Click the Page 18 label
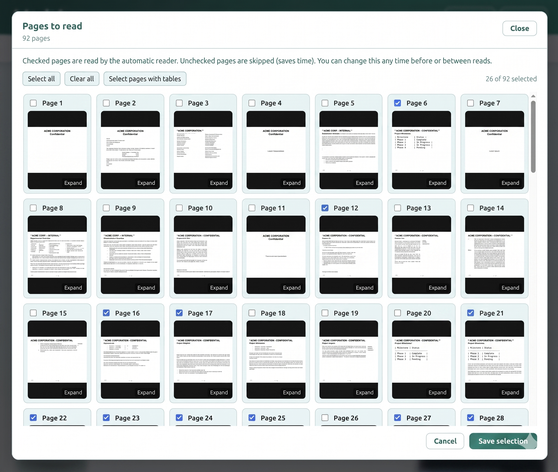This screenshot has width=558, height=472. [273, 313]
